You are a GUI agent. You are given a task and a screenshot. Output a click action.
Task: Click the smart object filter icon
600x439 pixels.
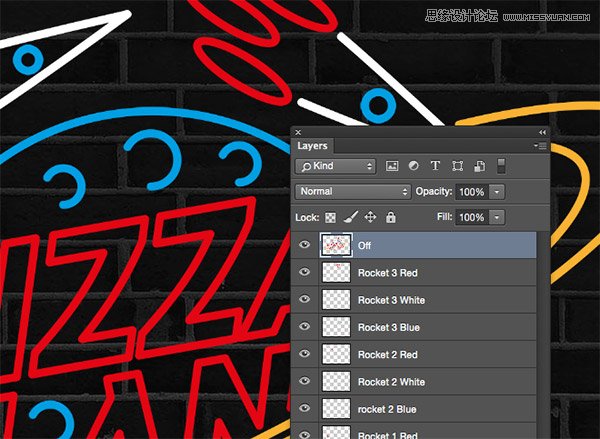pyautogui.click(x=479, y=166)
